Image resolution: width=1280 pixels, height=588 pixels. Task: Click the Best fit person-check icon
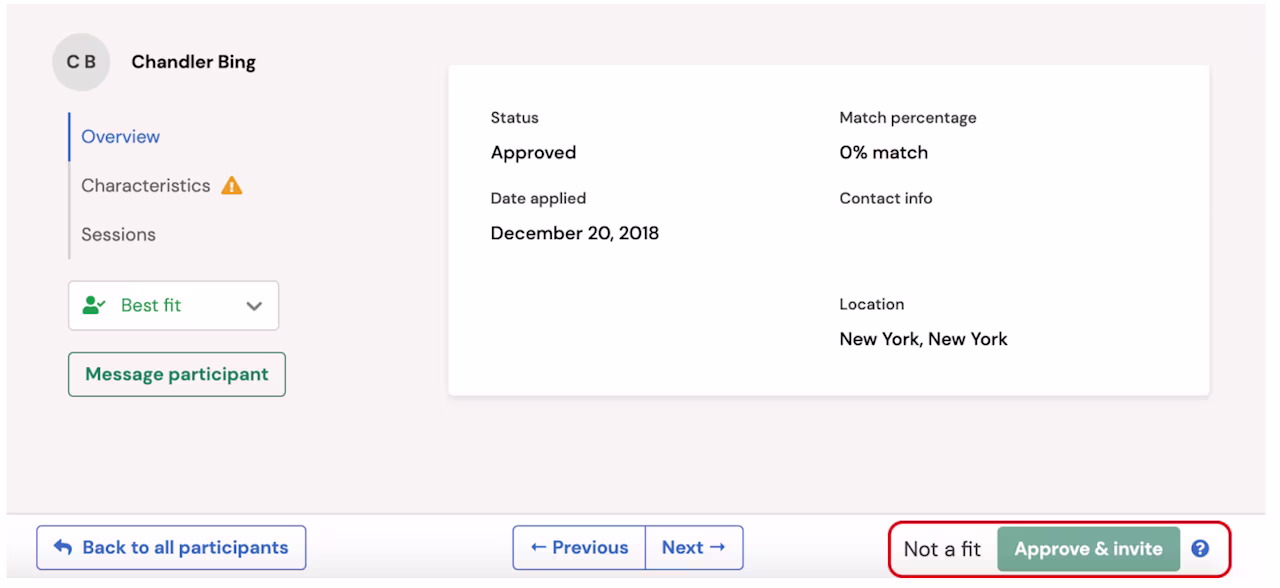point(95,306)
